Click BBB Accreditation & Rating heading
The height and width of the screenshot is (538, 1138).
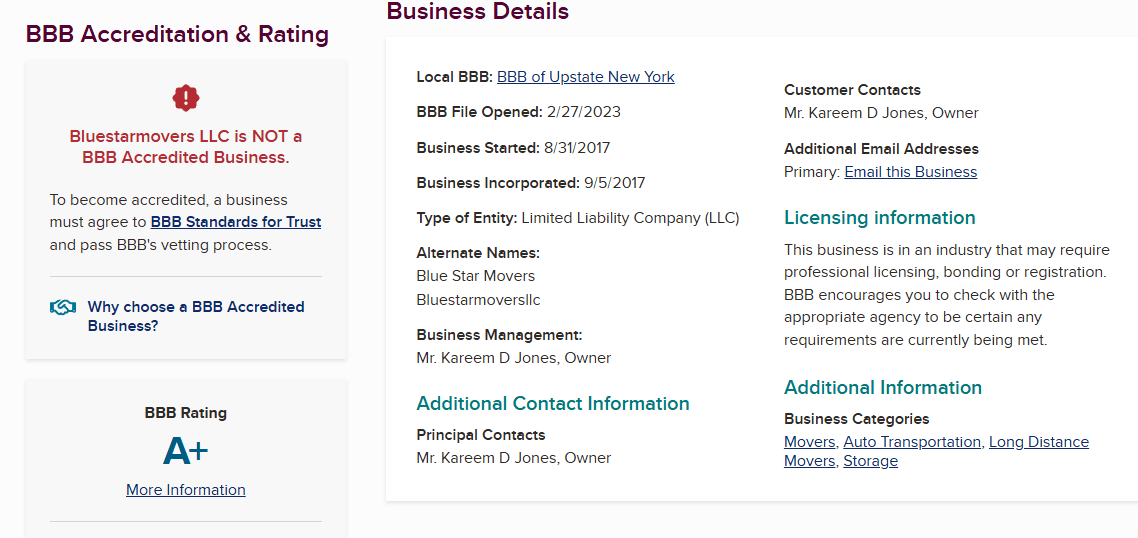[177, 34]
